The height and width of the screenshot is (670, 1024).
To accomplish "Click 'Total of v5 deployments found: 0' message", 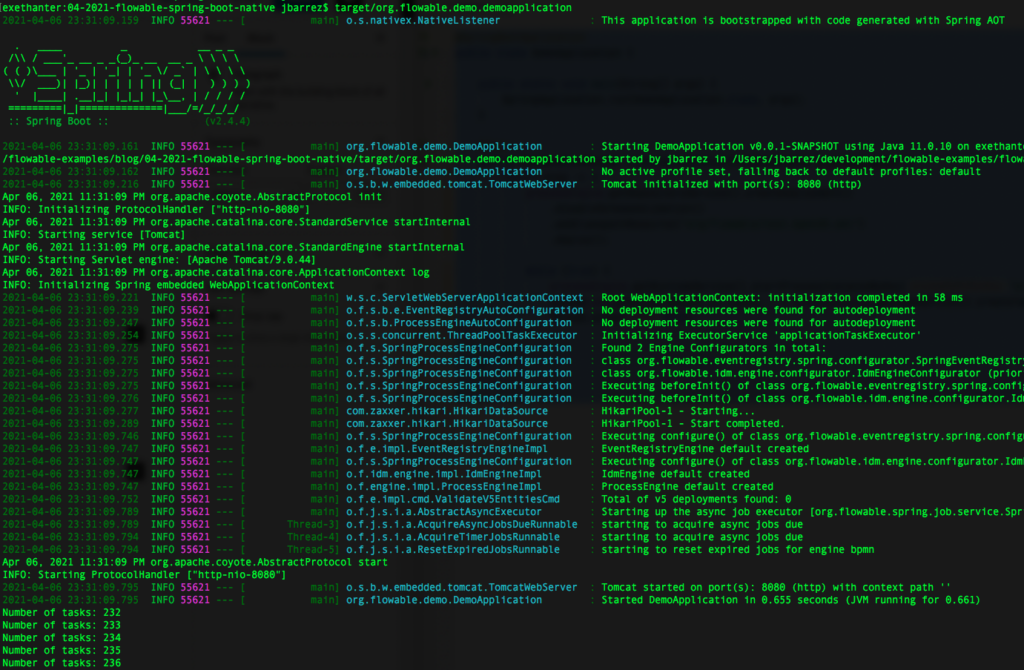I will (x=696, y=499).
